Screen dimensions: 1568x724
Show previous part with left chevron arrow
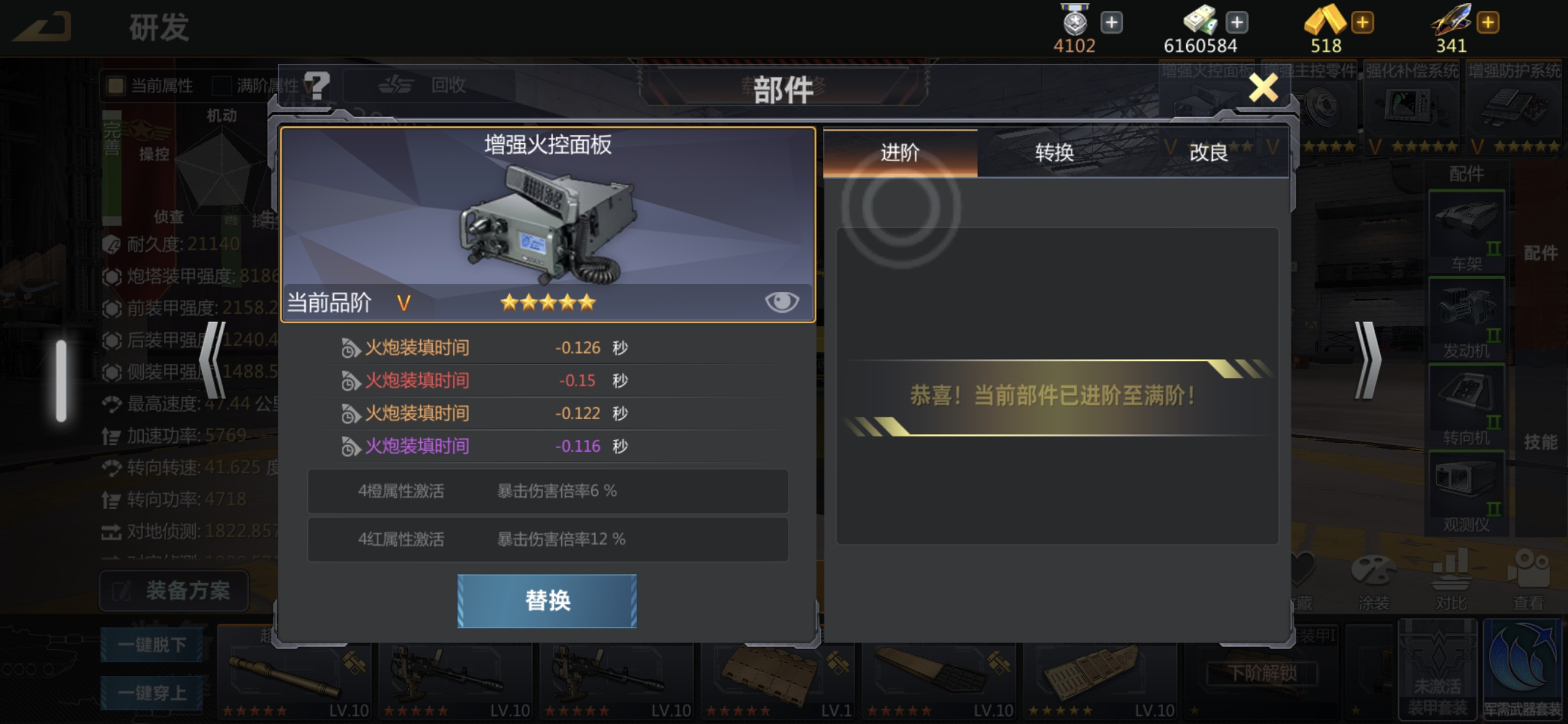click(x=213, y=360)
